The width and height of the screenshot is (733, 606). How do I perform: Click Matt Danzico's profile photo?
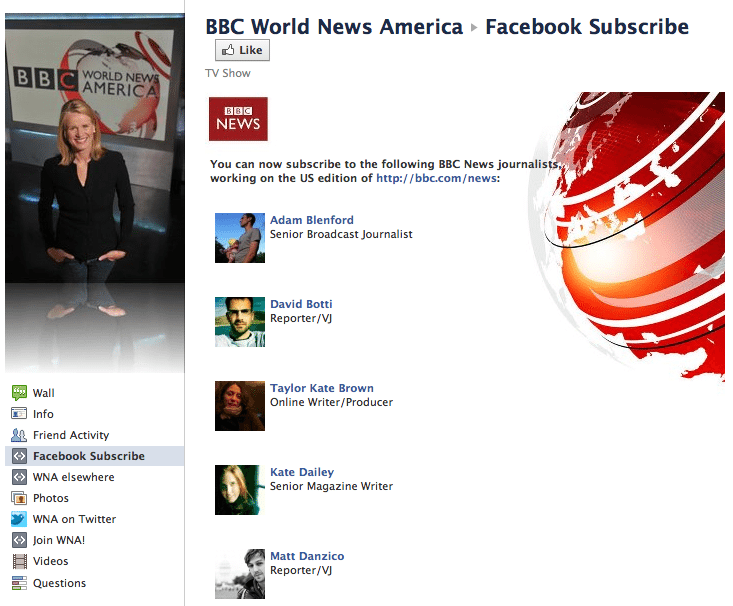pos(240,574)
